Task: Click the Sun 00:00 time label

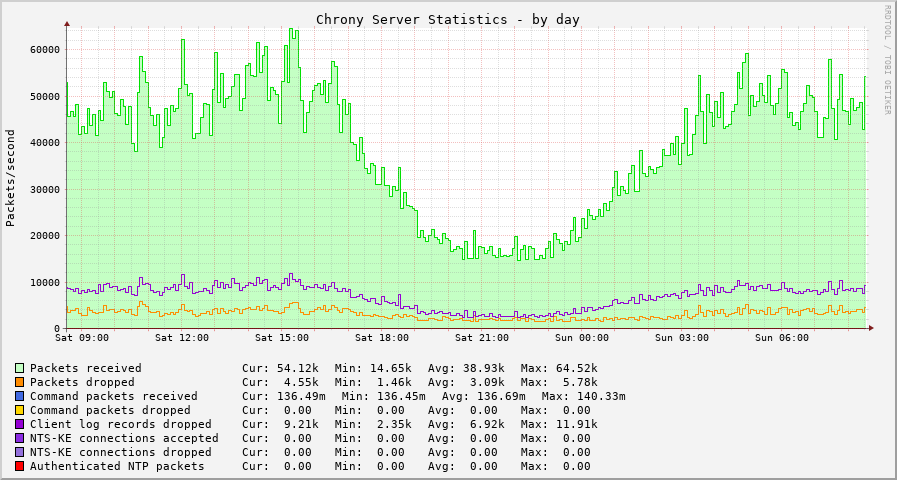Action: tap(582, 338)
